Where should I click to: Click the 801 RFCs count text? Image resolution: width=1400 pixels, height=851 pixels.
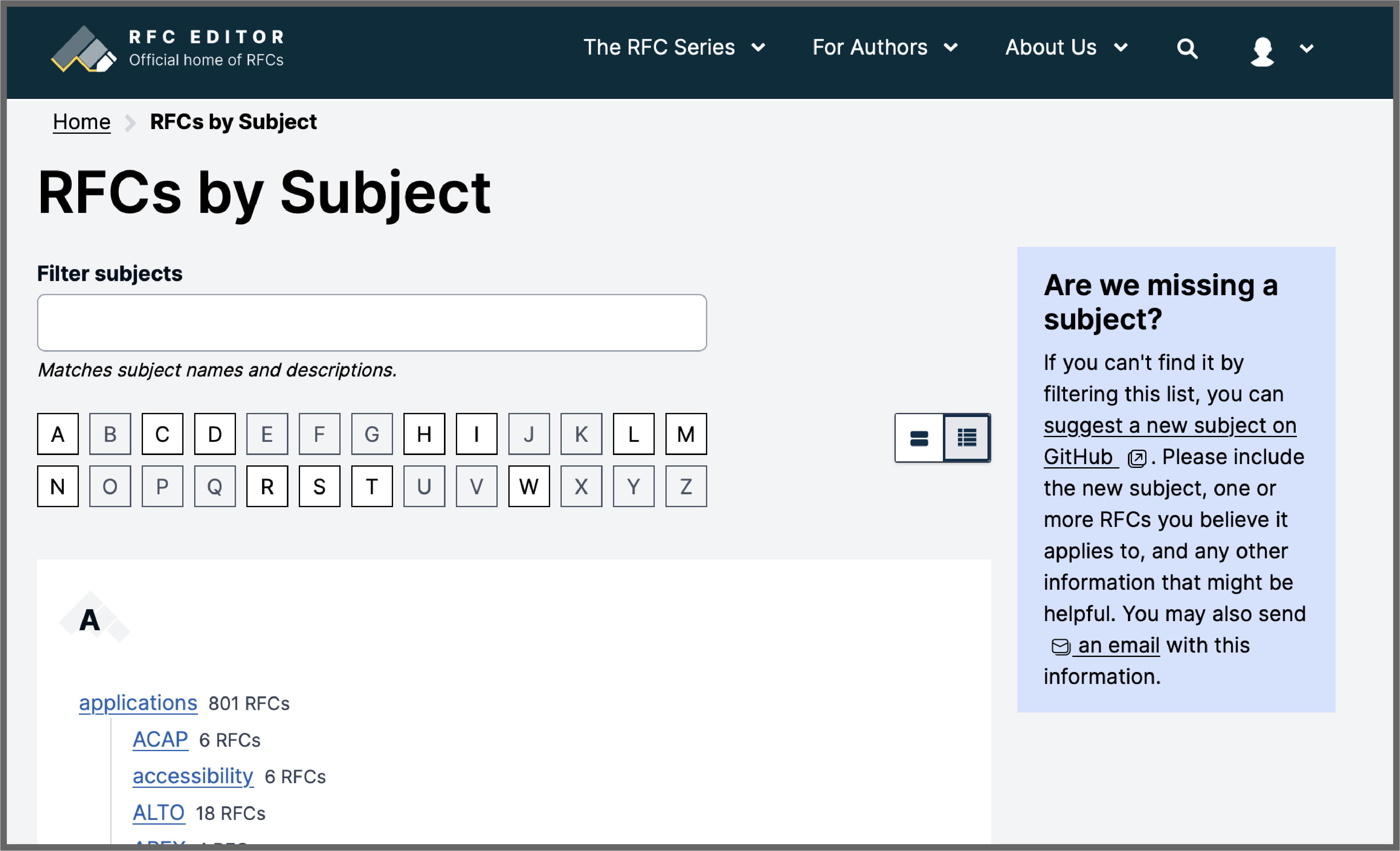249,703
